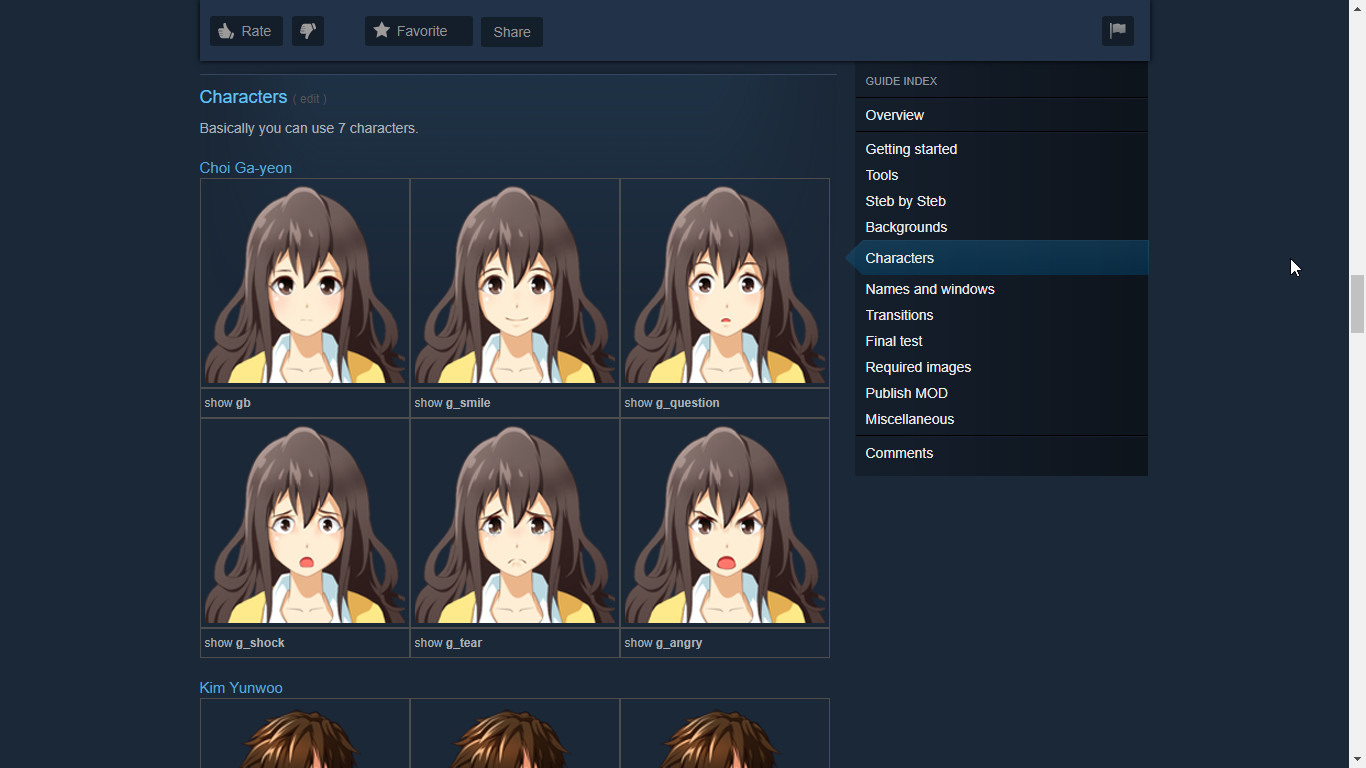
Task: Jump to the Tools section
Action: (x=882, y=175)
